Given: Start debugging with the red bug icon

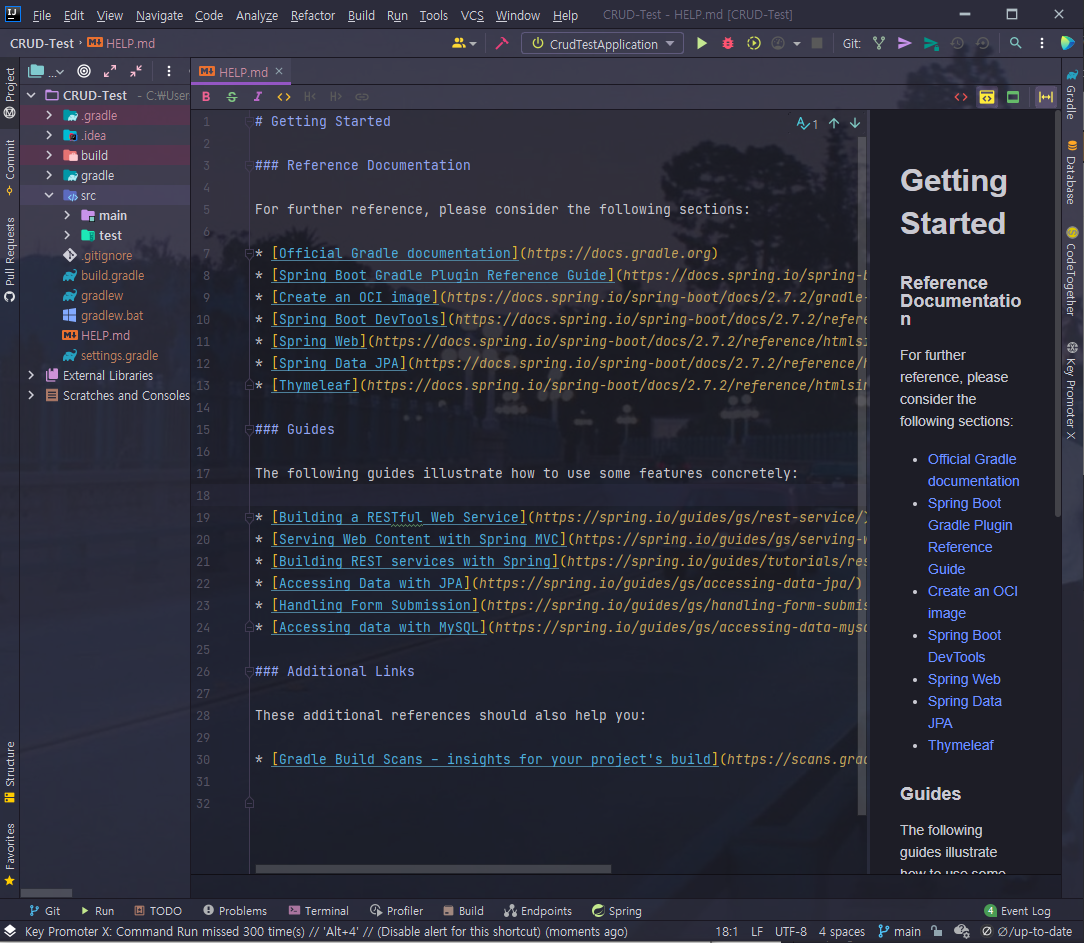Looking at the screenshot, I should (x=727, y=44).
